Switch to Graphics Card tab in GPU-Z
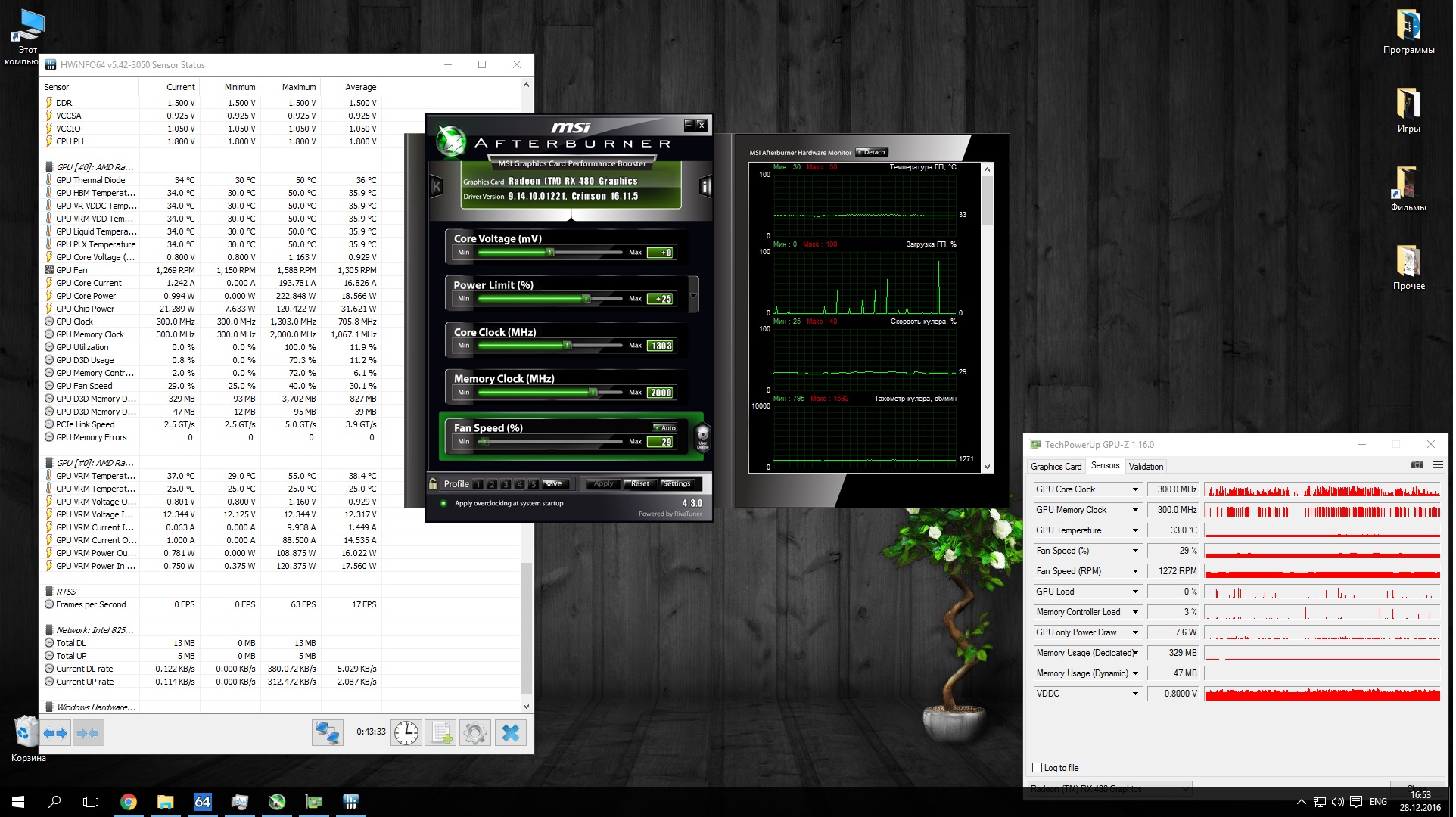The height and width of the screenshot is (817, 1456). click(x=1056, y=467)
